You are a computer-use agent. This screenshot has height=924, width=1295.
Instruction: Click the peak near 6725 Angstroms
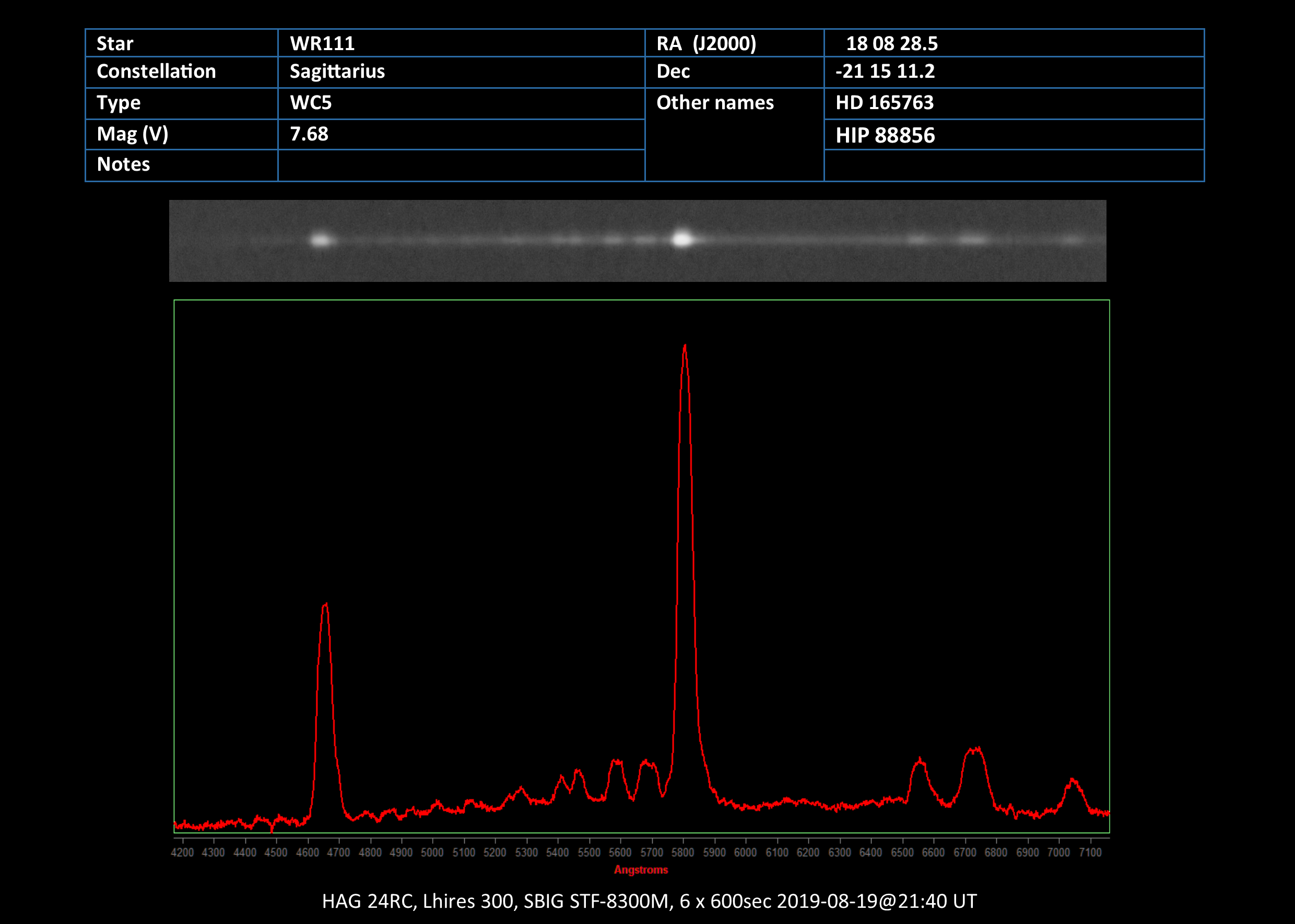(x=975, y=751)
